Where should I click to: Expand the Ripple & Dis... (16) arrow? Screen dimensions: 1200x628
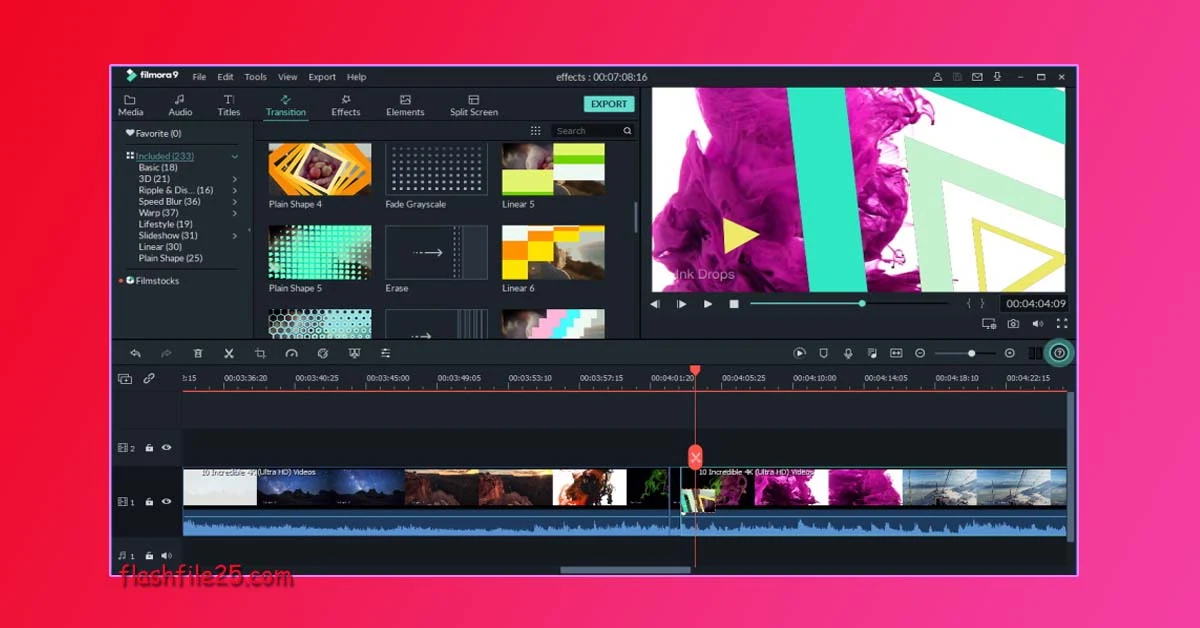235,190
